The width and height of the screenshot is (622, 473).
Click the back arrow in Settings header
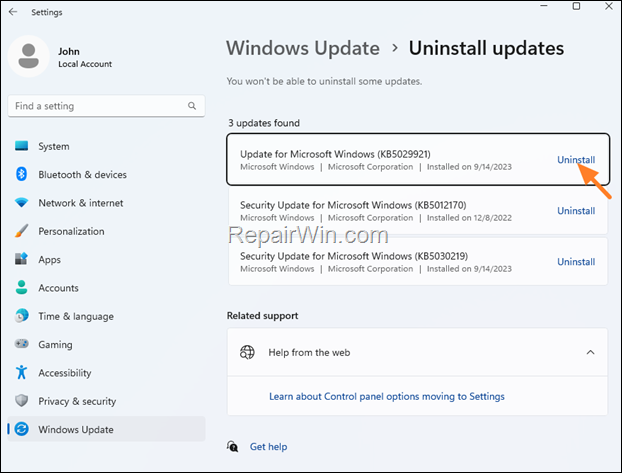tap(13, 12)
